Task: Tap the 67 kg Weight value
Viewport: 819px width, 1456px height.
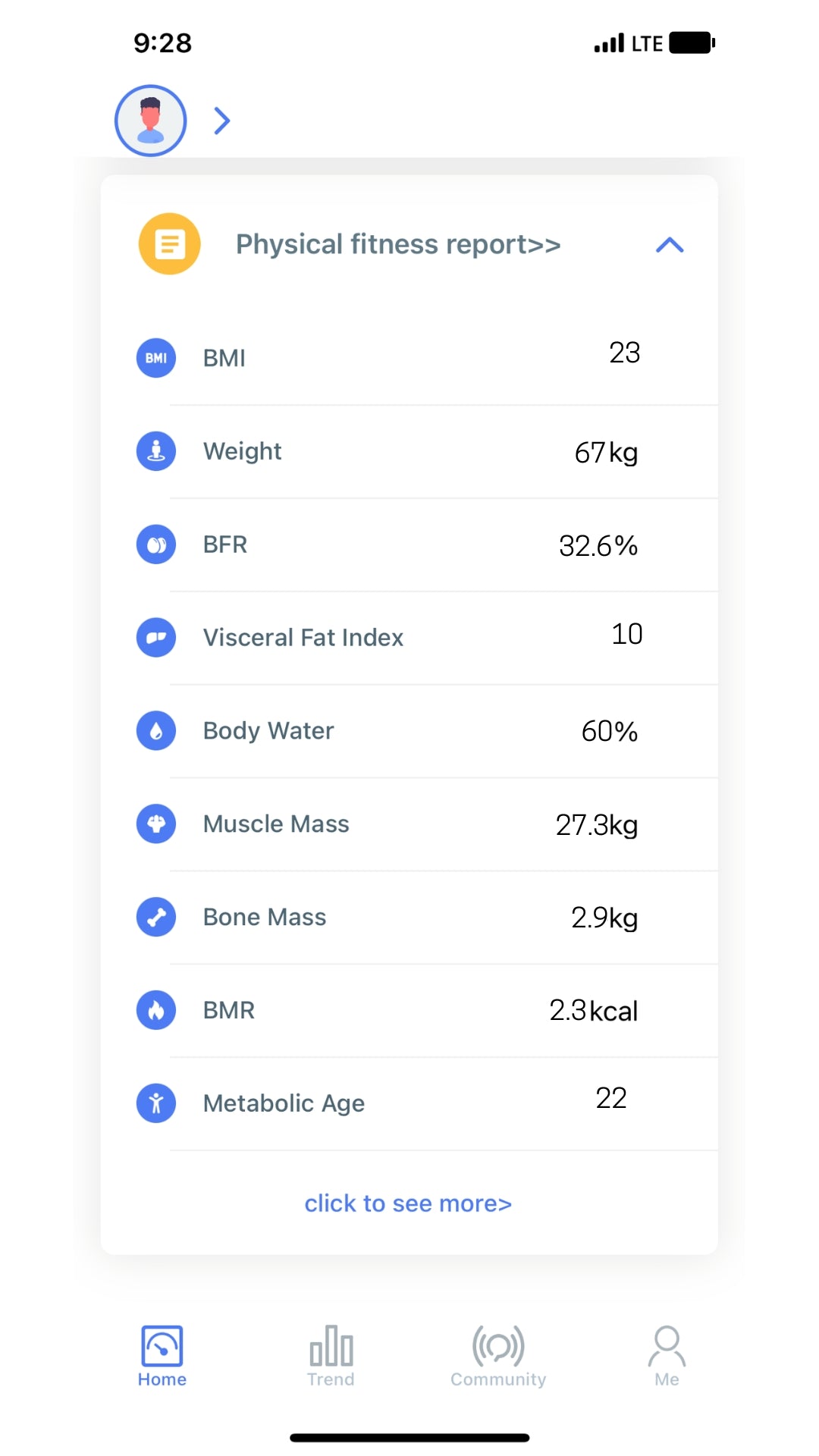Action: click(606, 453)
